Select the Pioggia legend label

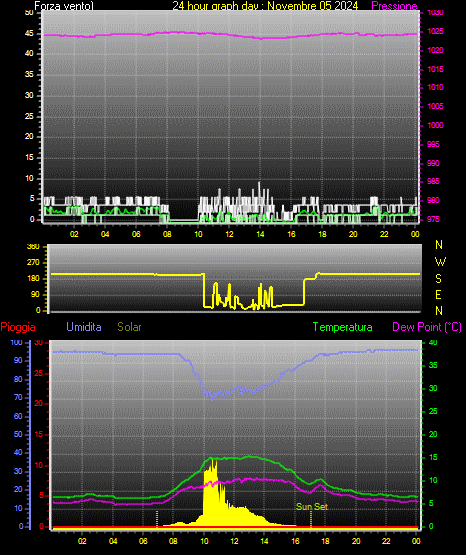coord(18,327)
